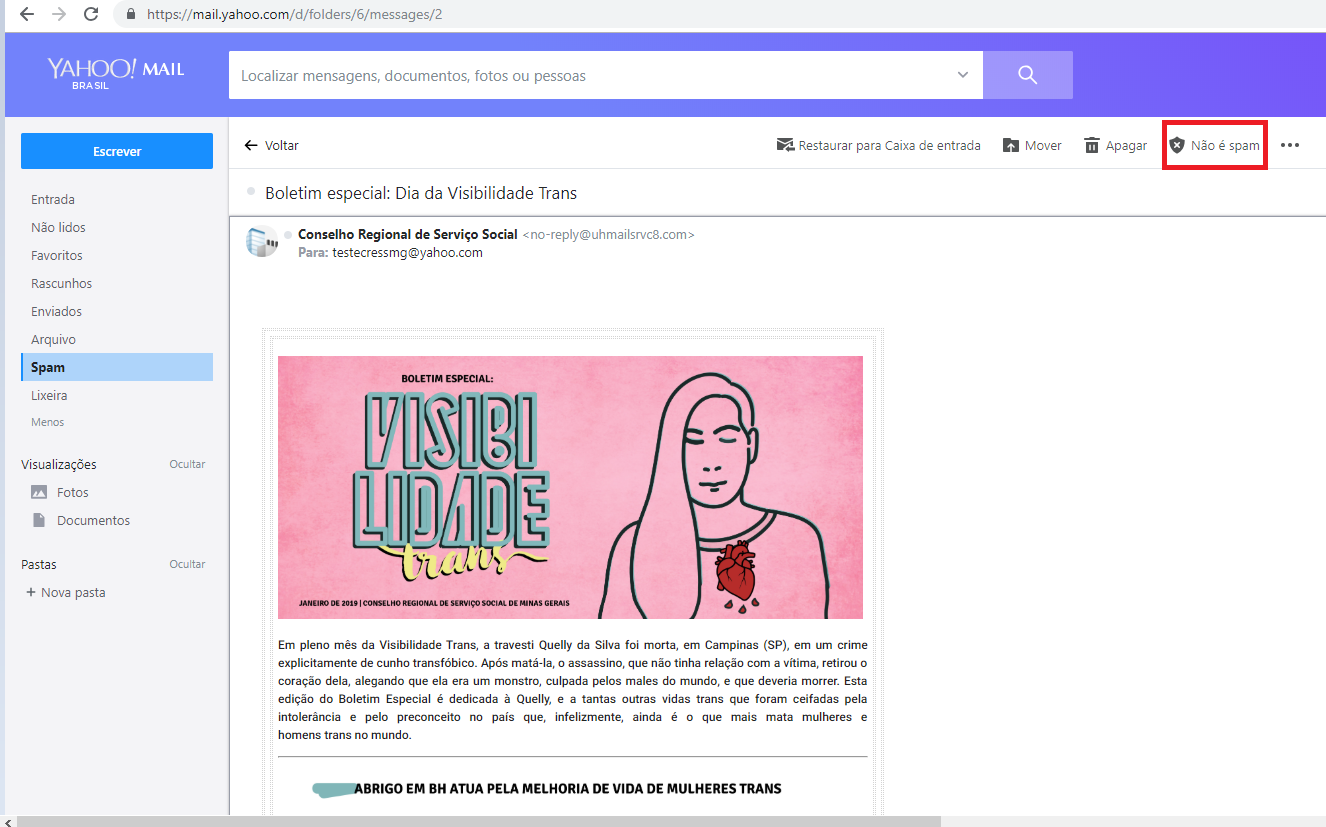
Task: Click the search magnifier button
Action: [1027, 75]
